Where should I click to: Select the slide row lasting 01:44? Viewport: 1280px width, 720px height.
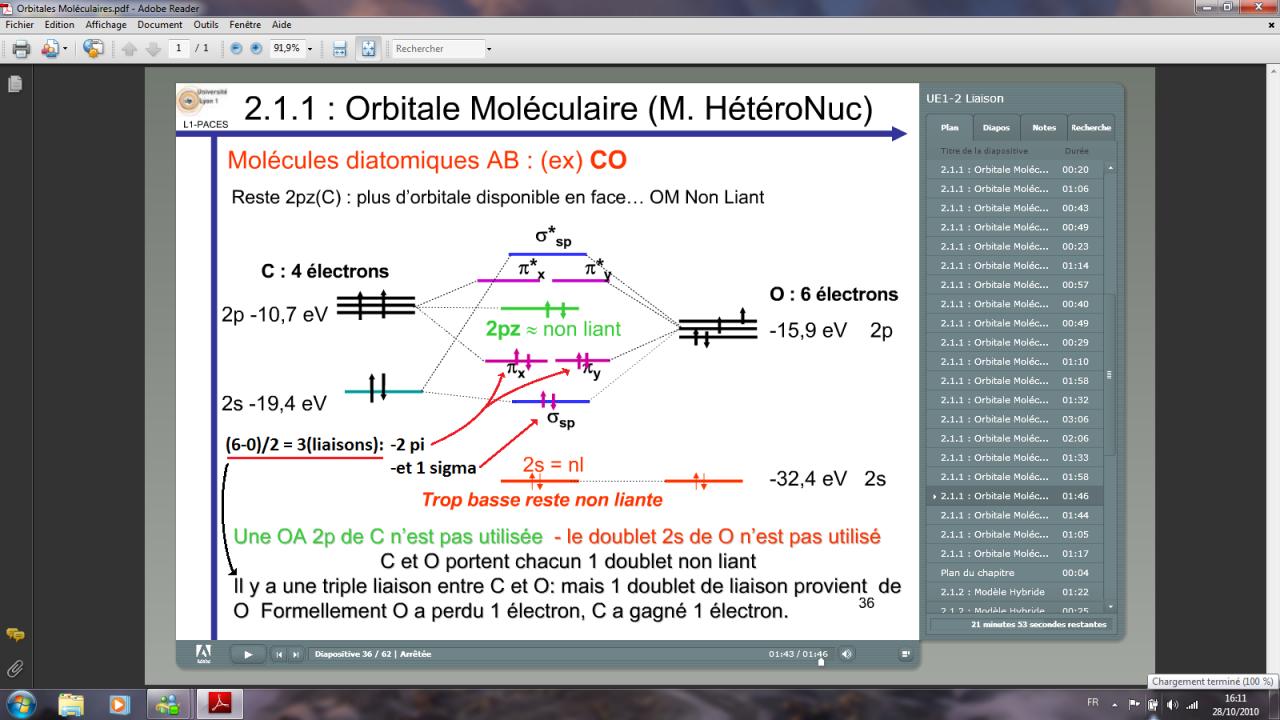tap(1015, 515)
